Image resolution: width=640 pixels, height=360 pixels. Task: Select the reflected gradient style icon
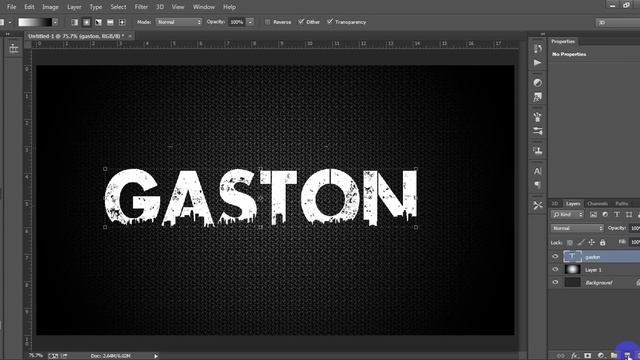[x=110, y=22]
